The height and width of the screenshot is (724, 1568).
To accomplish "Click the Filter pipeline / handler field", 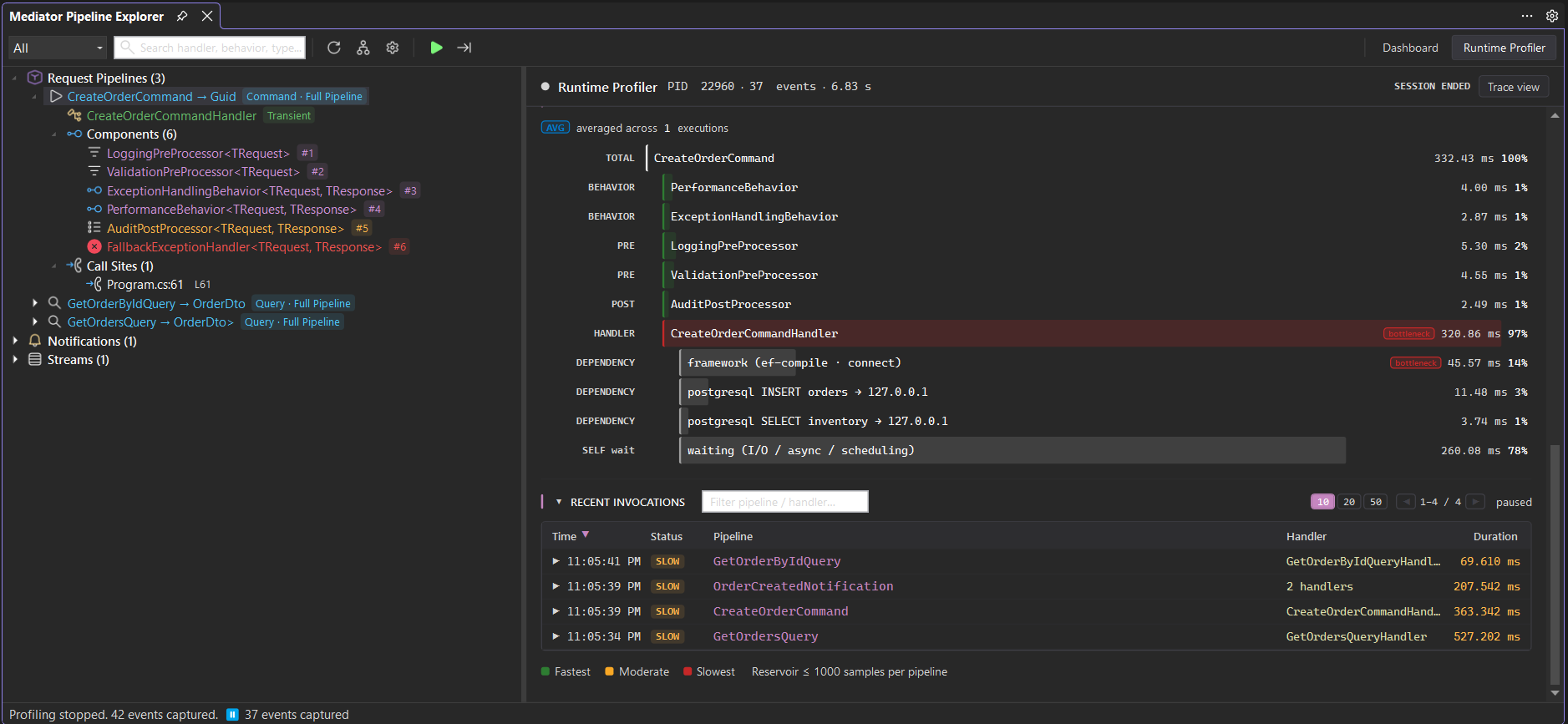I will click(785, 502).
